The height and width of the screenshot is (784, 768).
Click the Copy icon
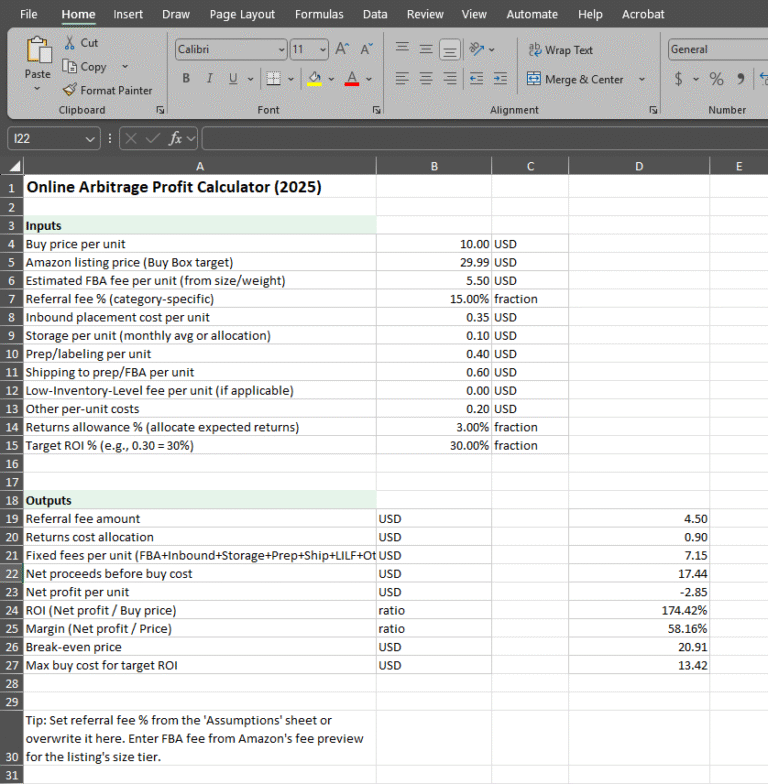click(69, 66)
